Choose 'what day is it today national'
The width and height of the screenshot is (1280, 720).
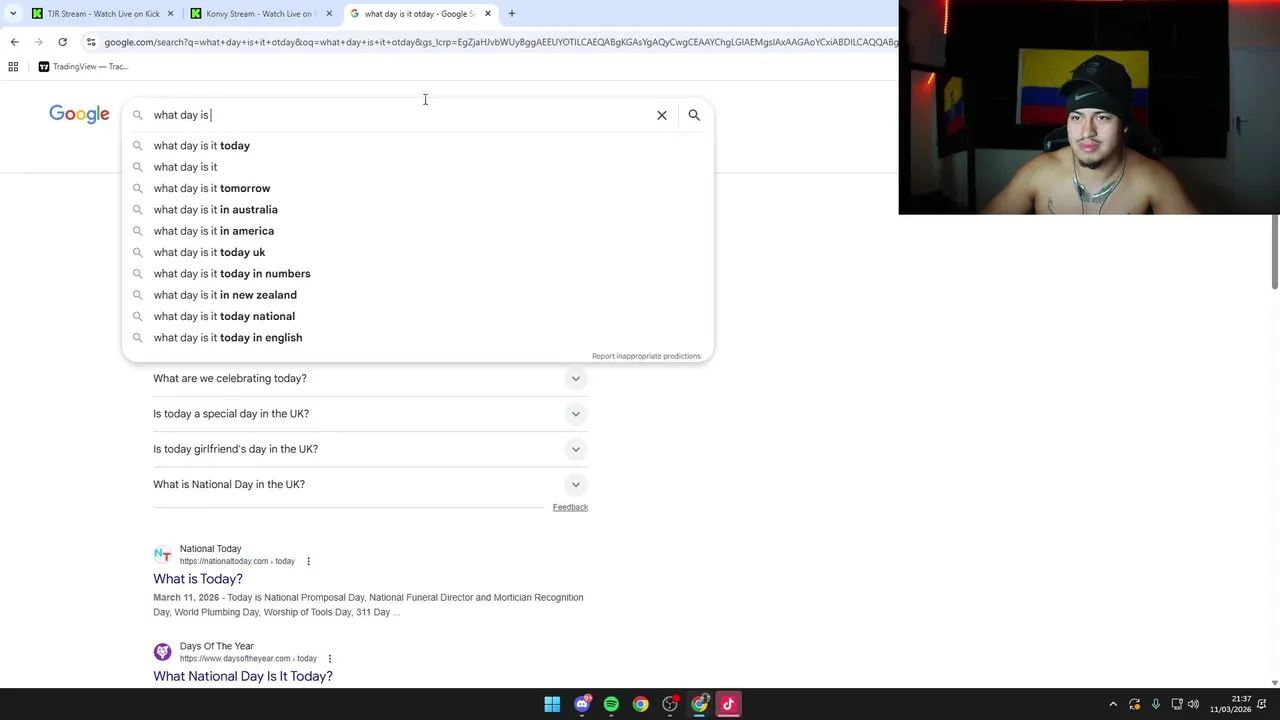417,316
